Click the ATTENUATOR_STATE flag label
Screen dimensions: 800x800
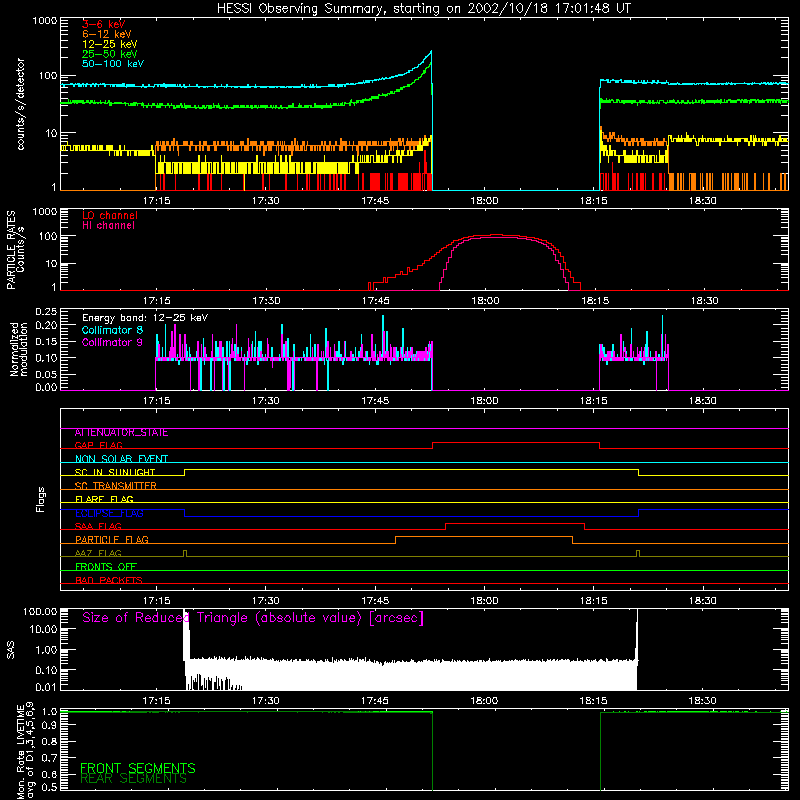121,433
